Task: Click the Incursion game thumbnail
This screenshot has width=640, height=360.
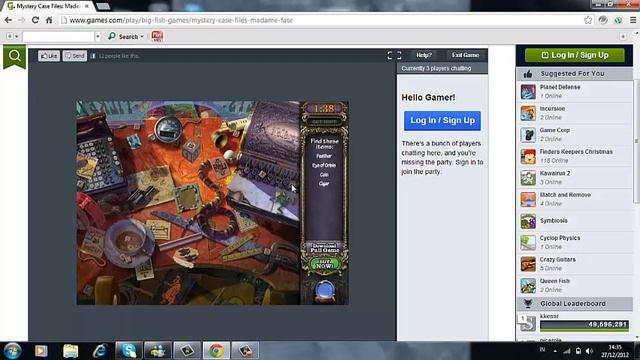Action: (x=528, y=113)
